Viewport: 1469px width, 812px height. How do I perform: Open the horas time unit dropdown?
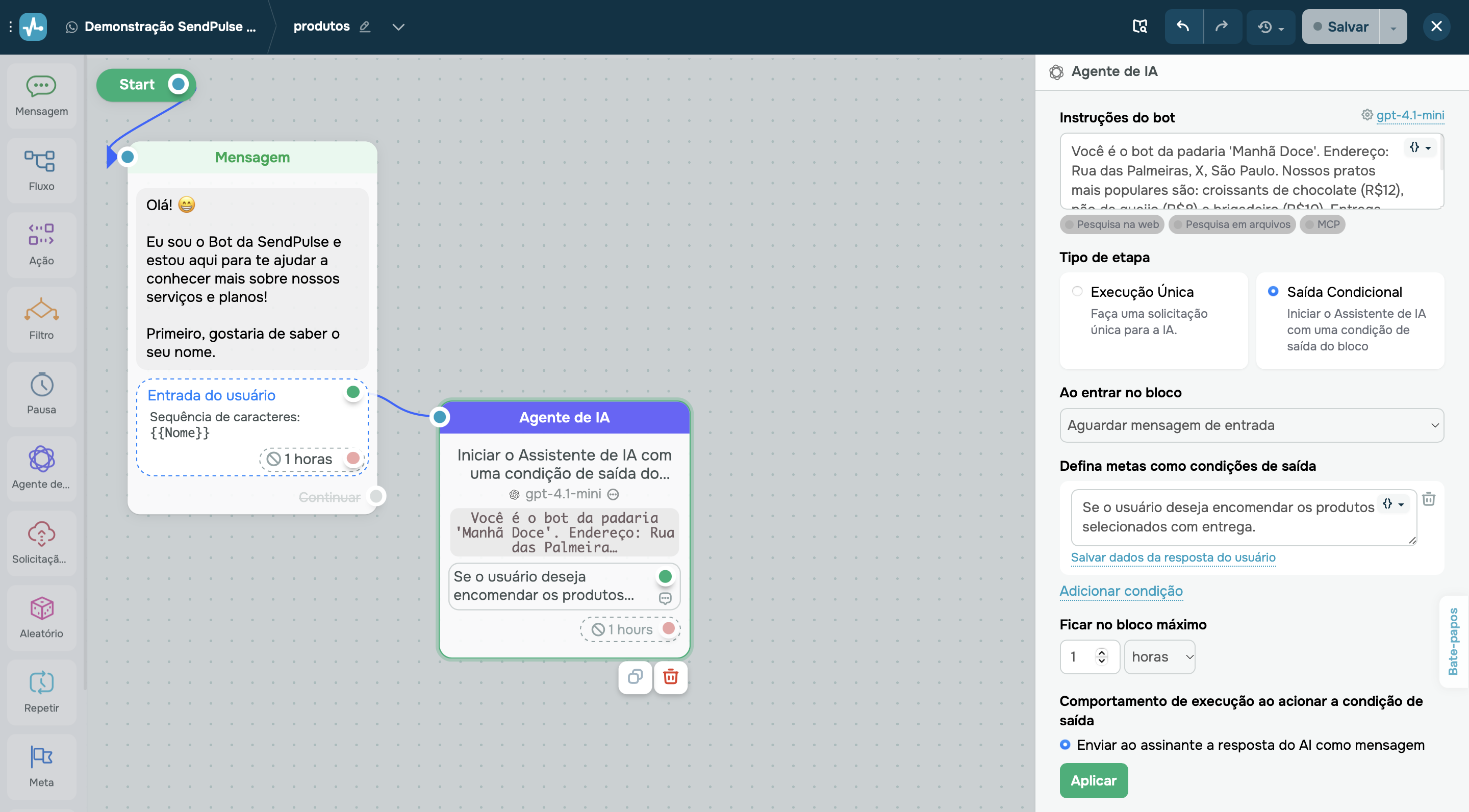click(1159, 656)
